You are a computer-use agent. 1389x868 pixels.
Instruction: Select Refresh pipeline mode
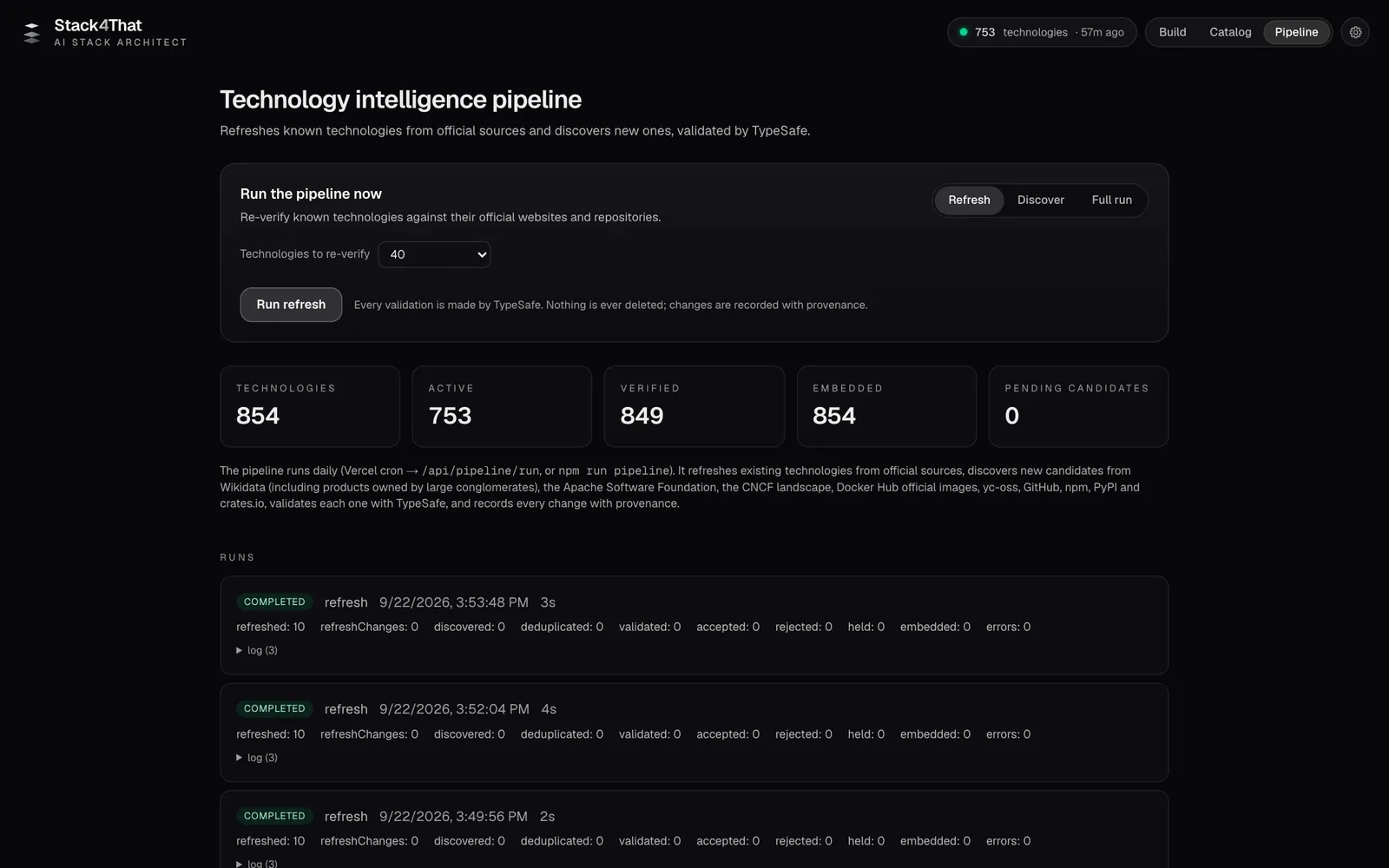(x=969, y=200)
